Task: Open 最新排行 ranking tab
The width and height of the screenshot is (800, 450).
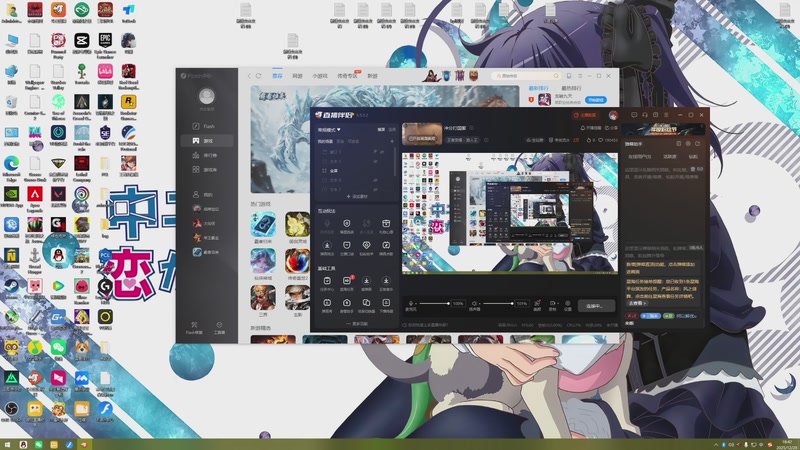Action: [x=538, y=88]
